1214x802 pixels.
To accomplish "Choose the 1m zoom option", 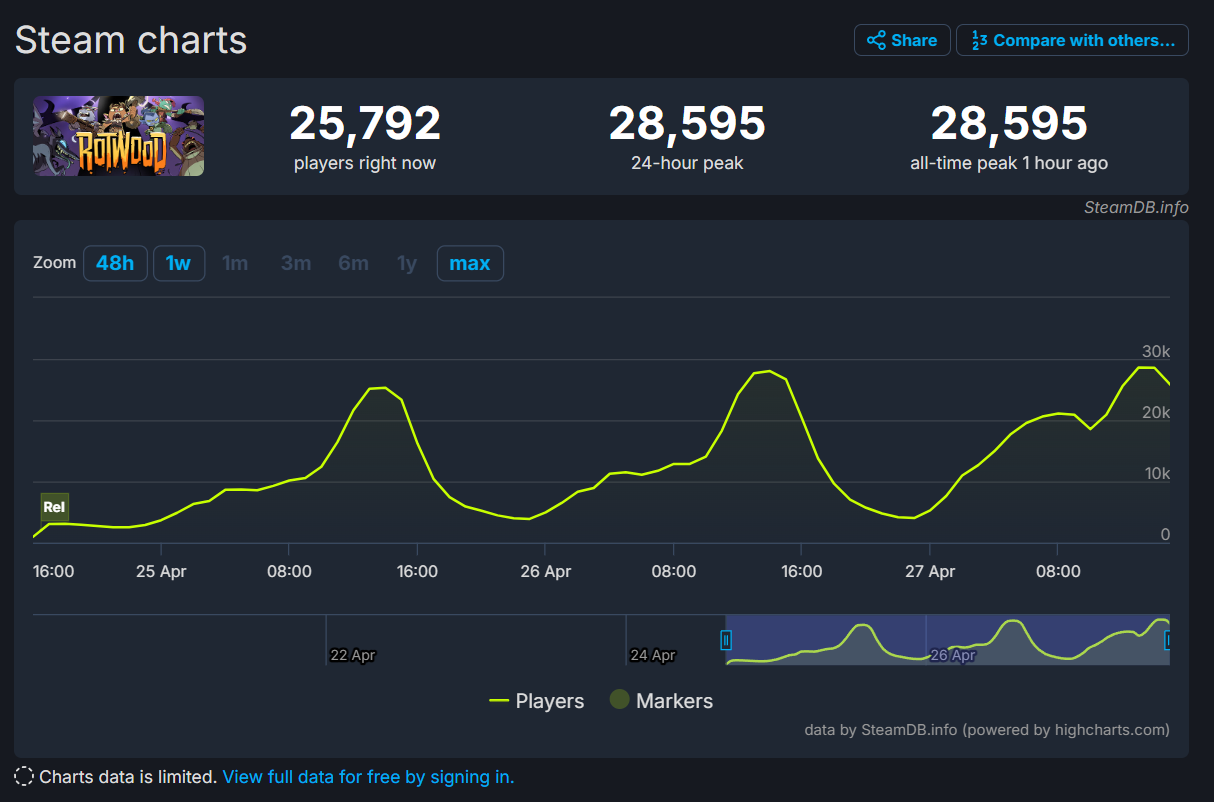I will 235,263.
